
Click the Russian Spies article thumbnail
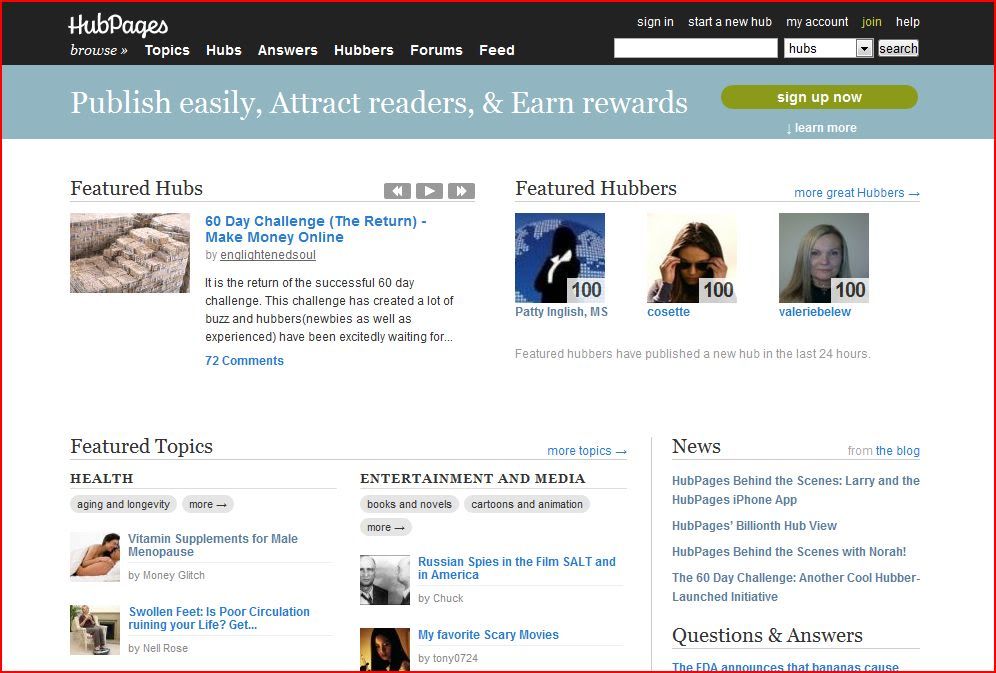coord(385,580)
